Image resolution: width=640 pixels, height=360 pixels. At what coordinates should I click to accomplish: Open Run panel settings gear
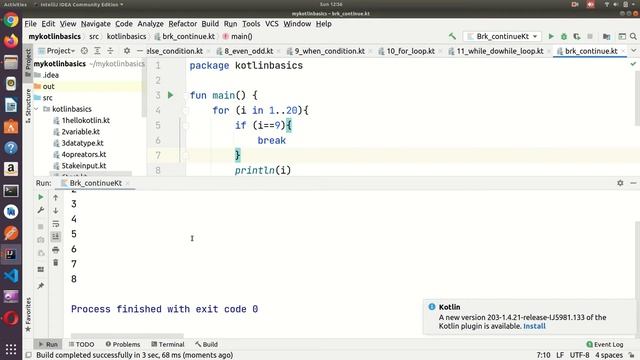[x=620, y=183]
